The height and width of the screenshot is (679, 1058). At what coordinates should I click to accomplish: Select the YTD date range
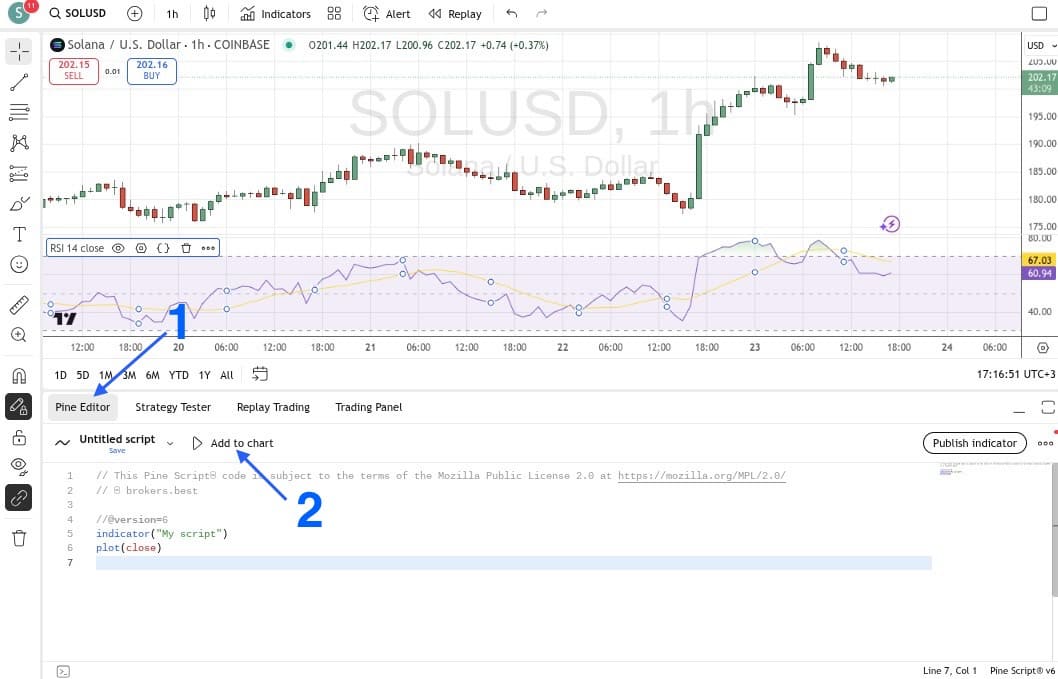click(178, 375)
